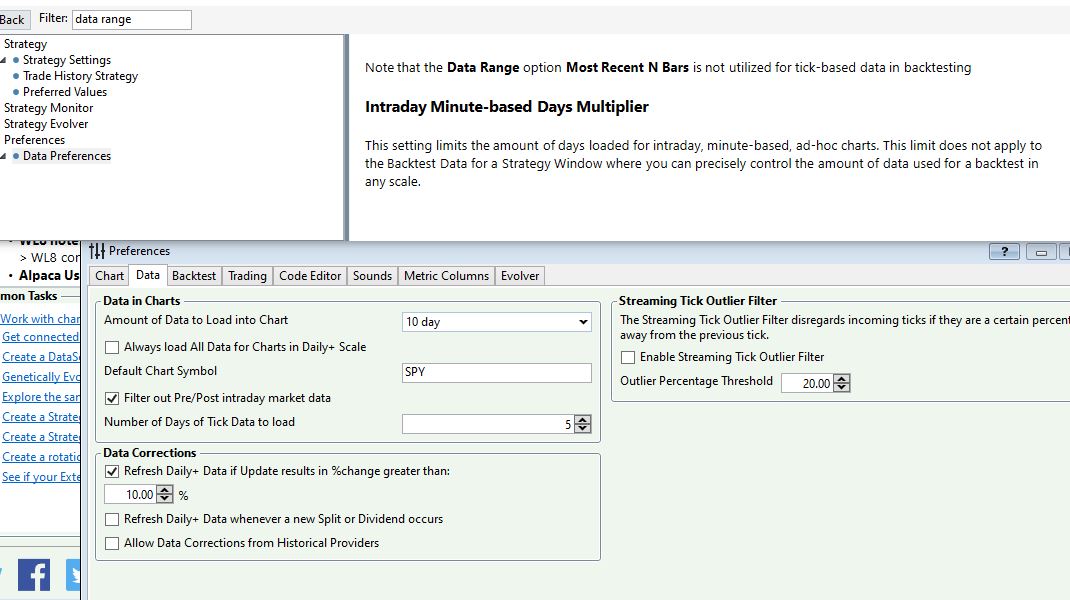The image size is (1070, 600).
Task: Open the Metric Columns tab
Action: click(x=446, y=276)
